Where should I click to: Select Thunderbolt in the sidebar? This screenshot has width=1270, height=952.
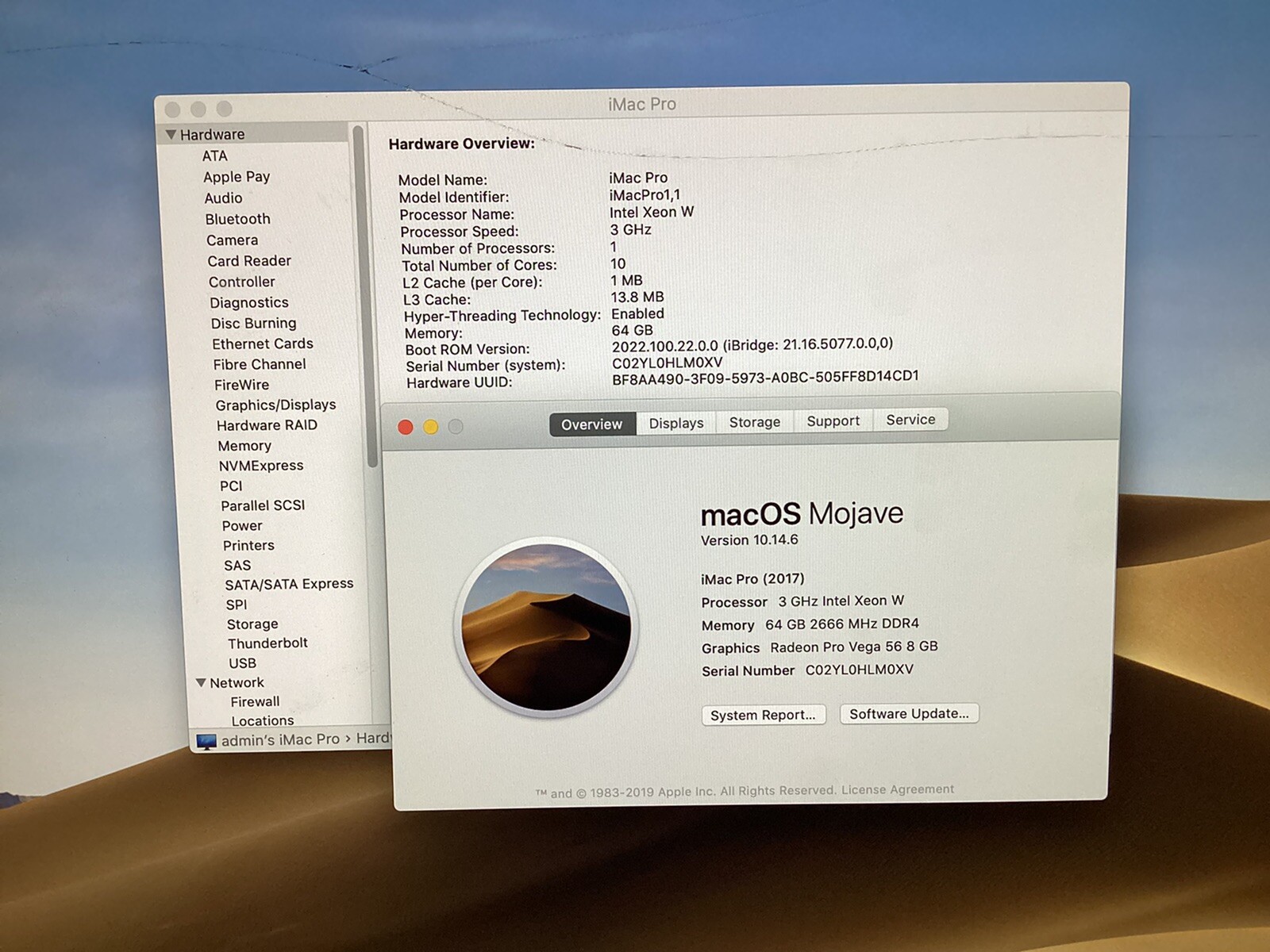[267, 643]
